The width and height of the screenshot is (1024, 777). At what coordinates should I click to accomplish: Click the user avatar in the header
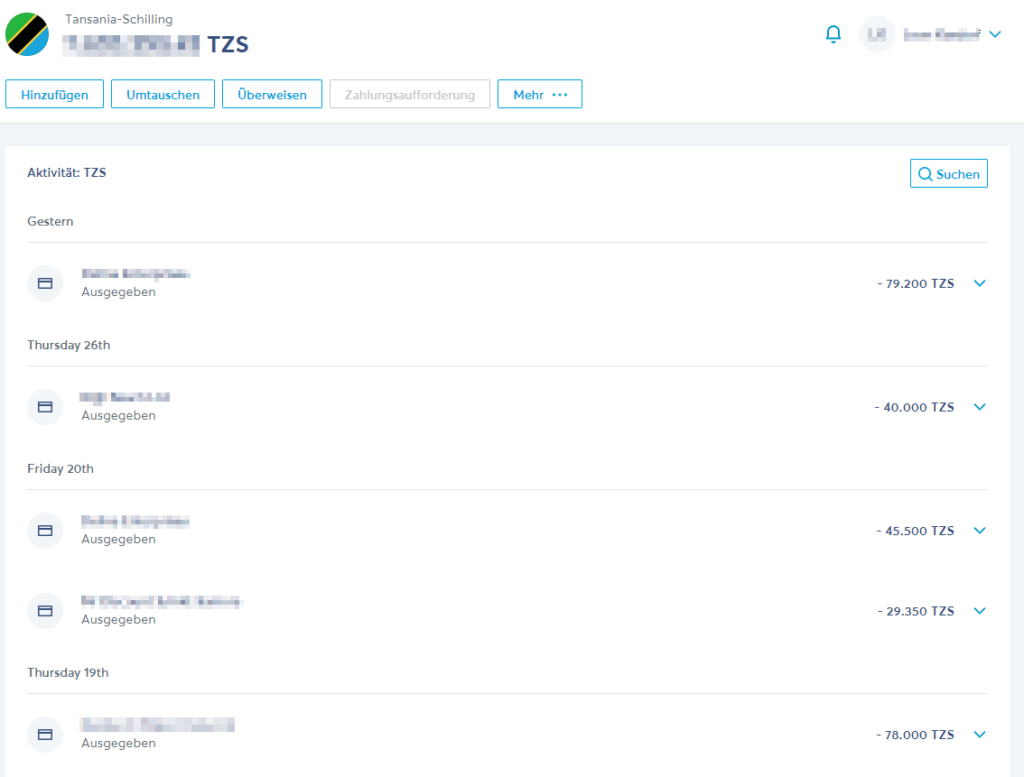tap(877, 34)
